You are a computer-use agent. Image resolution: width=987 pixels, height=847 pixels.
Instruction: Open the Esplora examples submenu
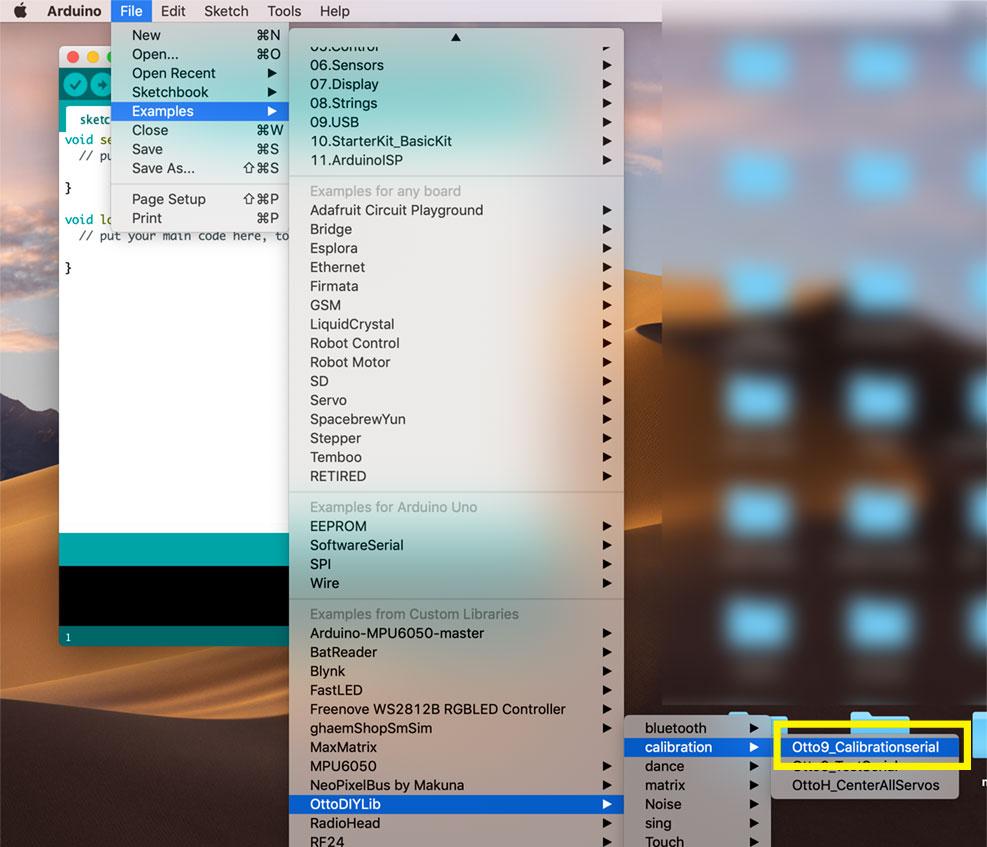pyautogui.click(x=456, y=248)
